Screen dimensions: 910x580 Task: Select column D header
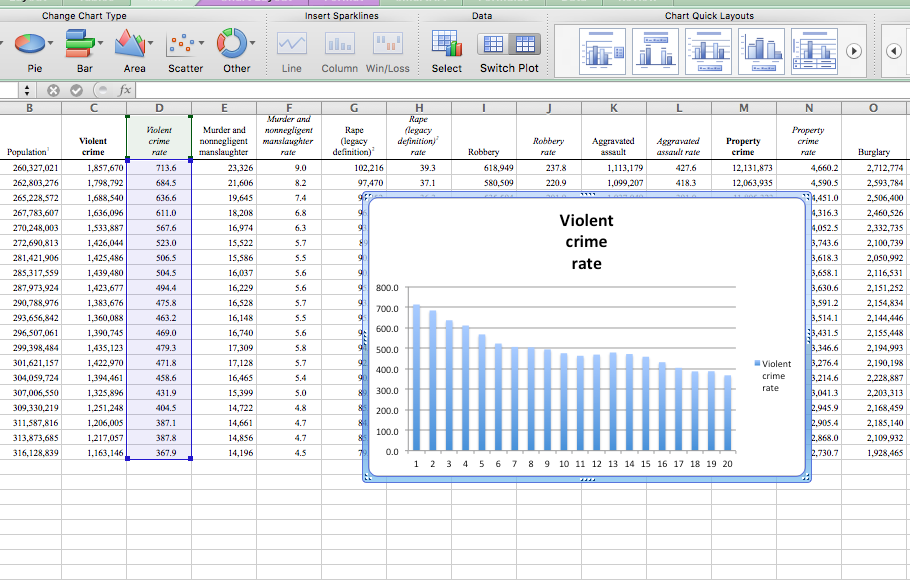[159, 108]
